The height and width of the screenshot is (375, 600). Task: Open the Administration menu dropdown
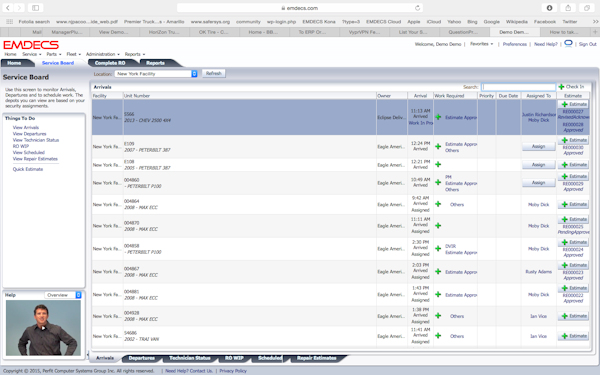(103, 54)
